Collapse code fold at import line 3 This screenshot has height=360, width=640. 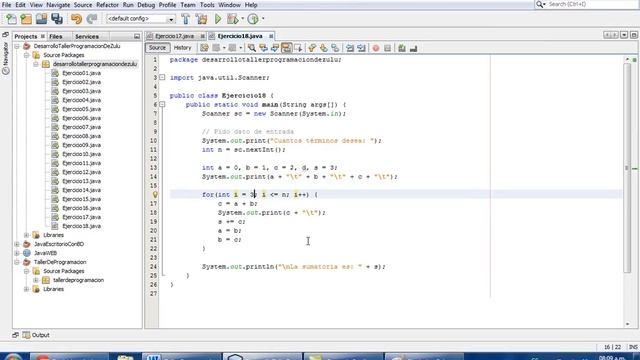[x=162, y=78]
